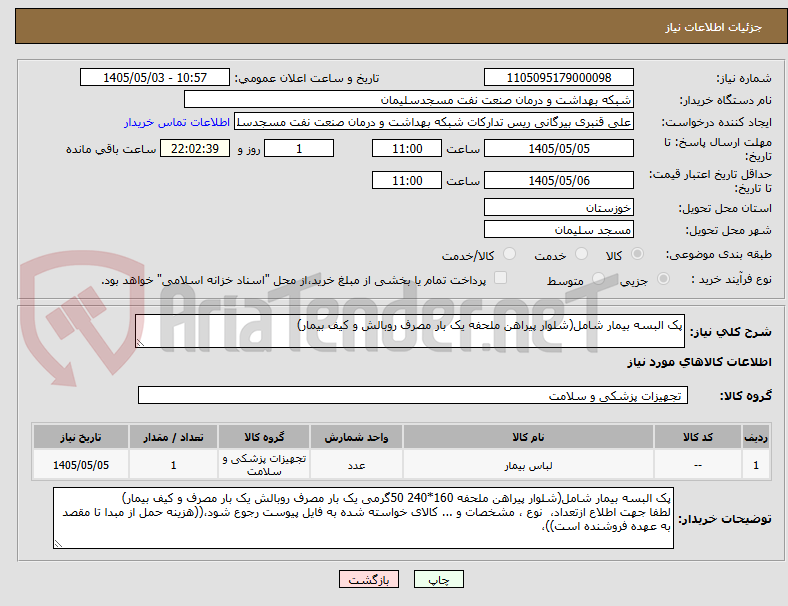Click the remaining time field 22:02:39
This screenshot has height=606, width=788.
click(195, 148)
